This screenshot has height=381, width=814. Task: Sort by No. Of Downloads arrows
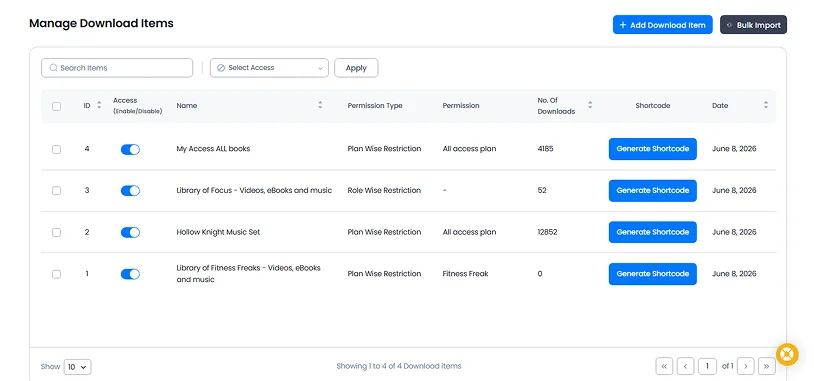coord(590,105)
